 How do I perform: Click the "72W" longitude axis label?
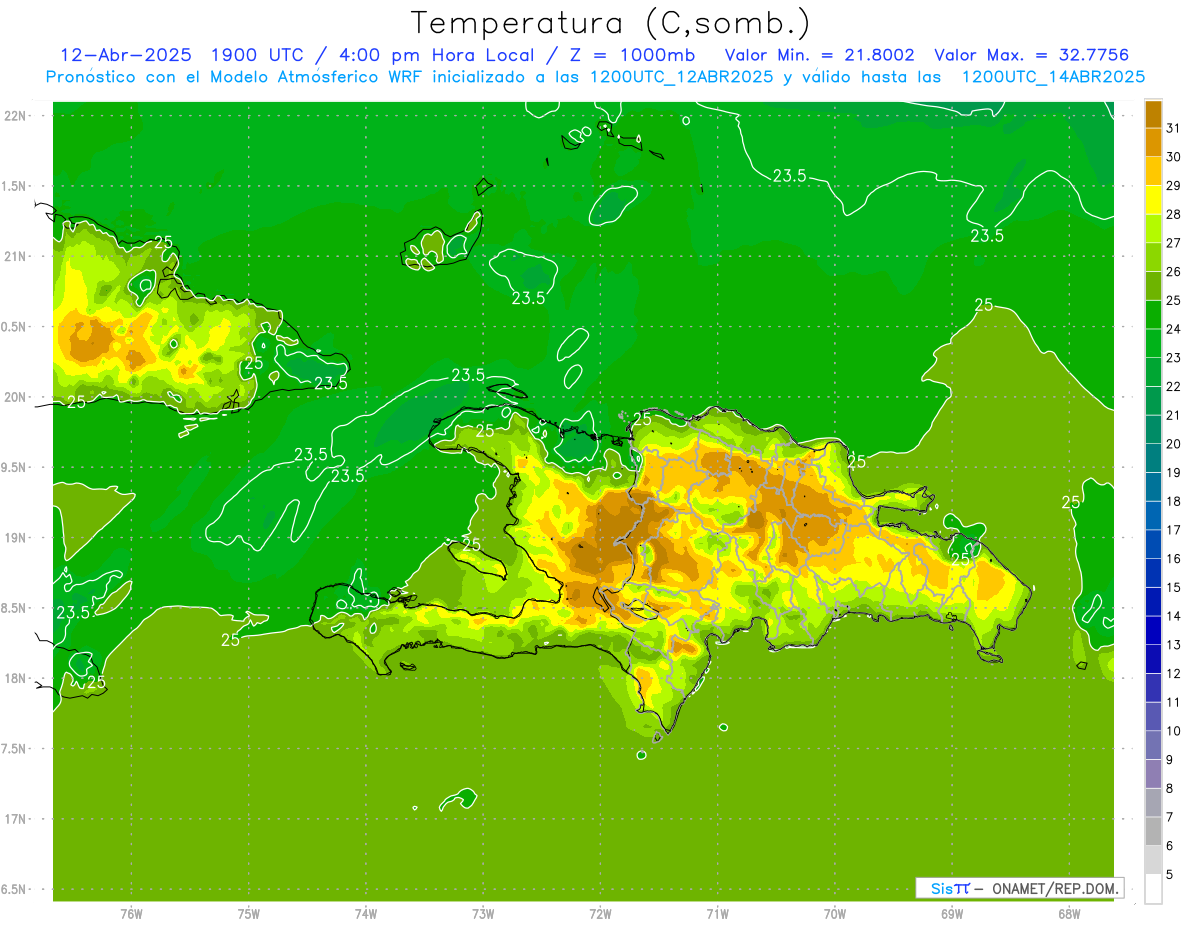coord(600,914)
